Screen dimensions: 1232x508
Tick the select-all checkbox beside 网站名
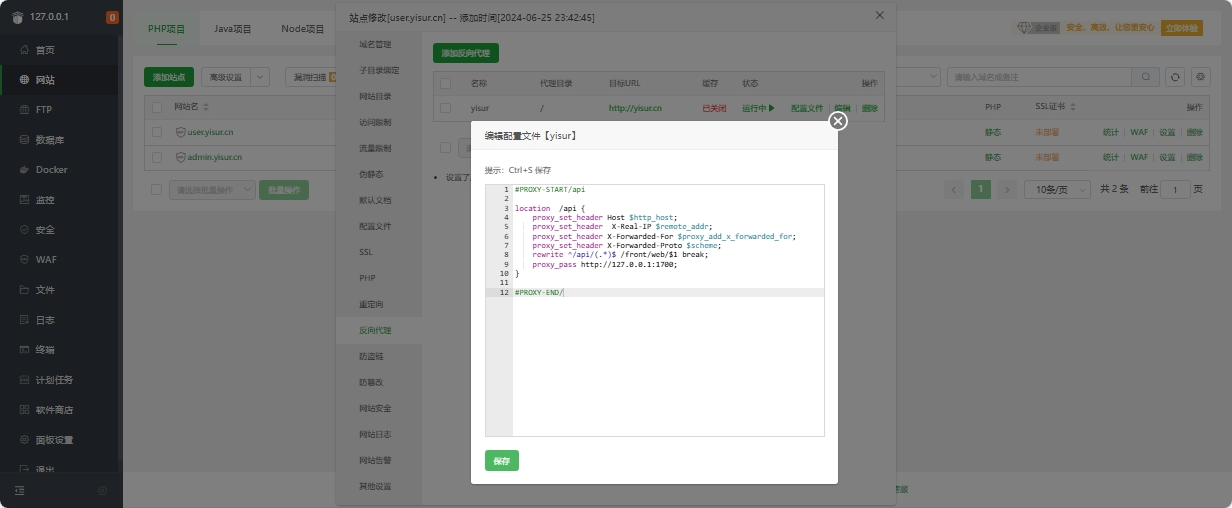pos(157,106)
